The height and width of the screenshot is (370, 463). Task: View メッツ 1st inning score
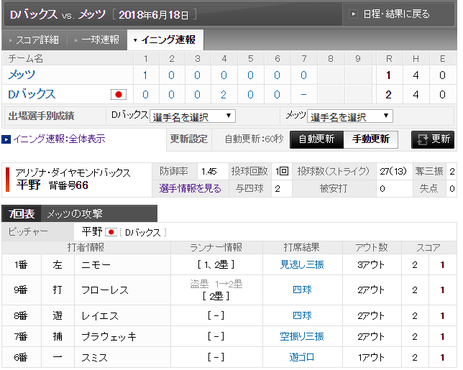pyautogui.click(x=145, y=75)
